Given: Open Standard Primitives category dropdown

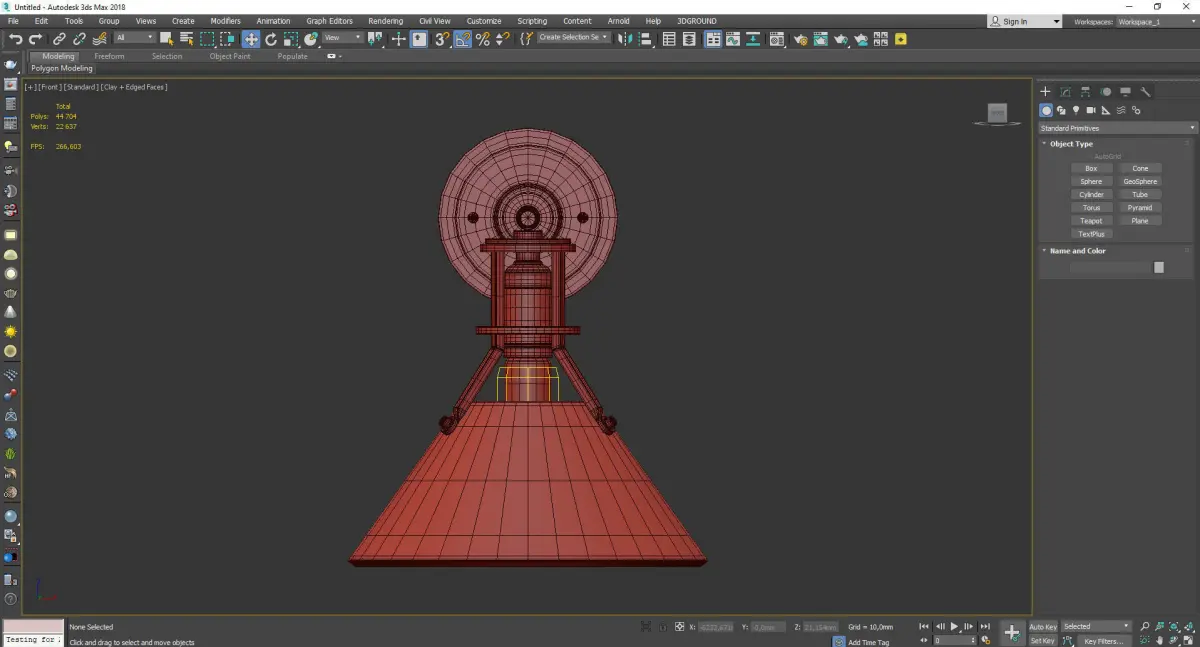Looking at the screenshot, I should [1117, 128].
